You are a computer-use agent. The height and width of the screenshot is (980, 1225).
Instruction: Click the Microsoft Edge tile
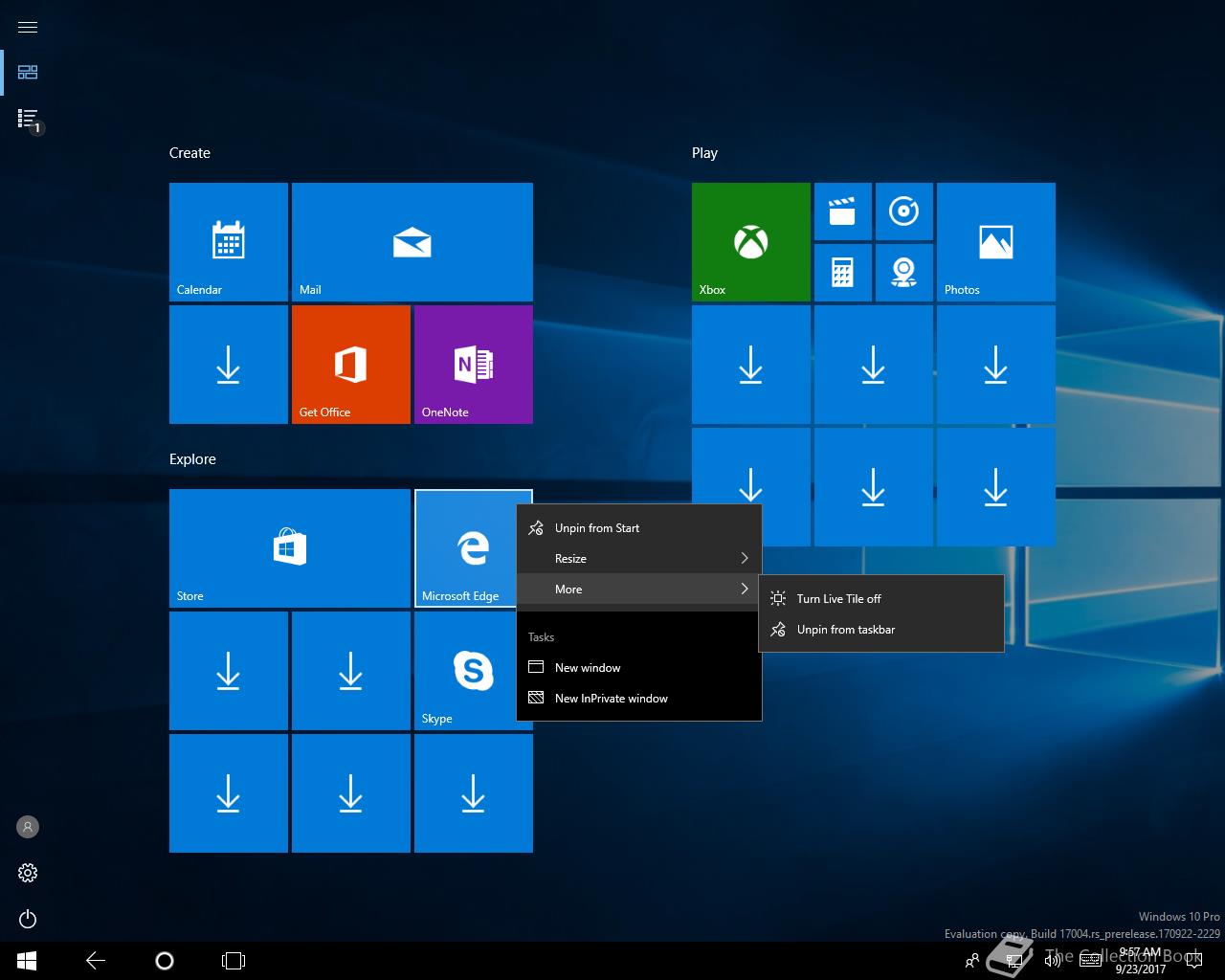pyautogui.click(x=466, y=548)
